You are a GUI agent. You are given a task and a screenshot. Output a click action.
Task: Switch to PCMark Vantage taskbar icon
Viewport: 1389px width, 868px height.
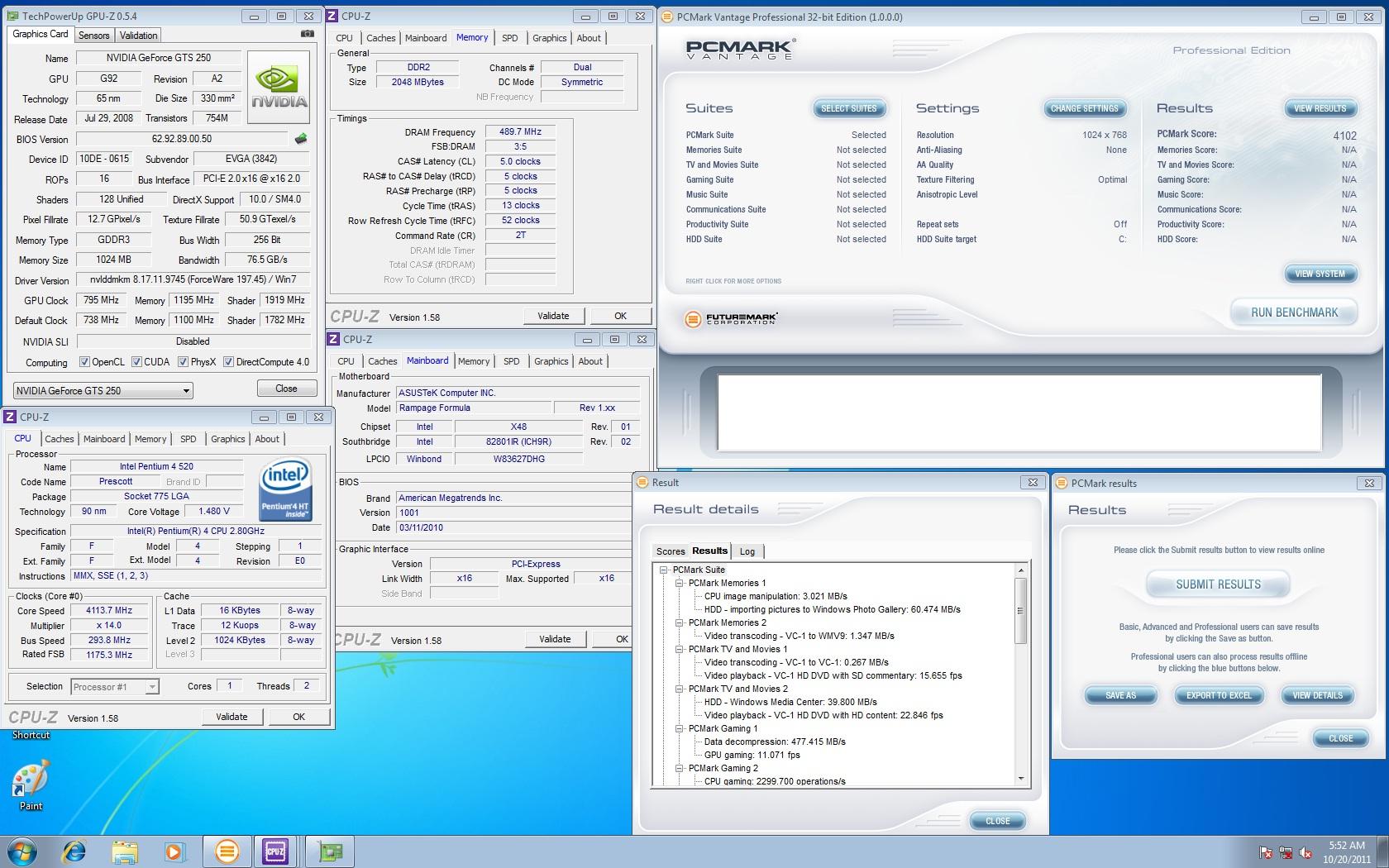226,851
